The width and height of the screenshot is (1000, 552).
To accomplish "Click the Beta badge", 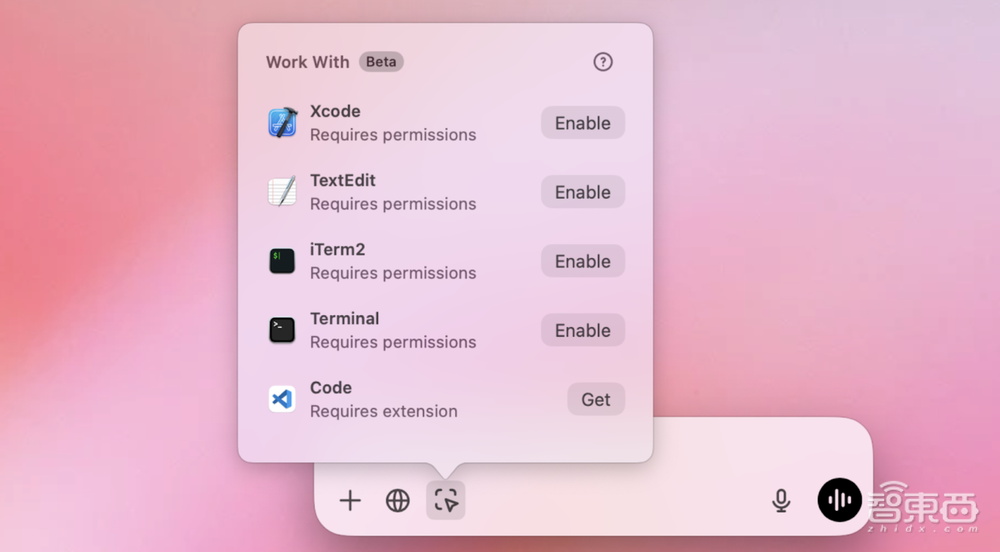I will pos(381,62).
